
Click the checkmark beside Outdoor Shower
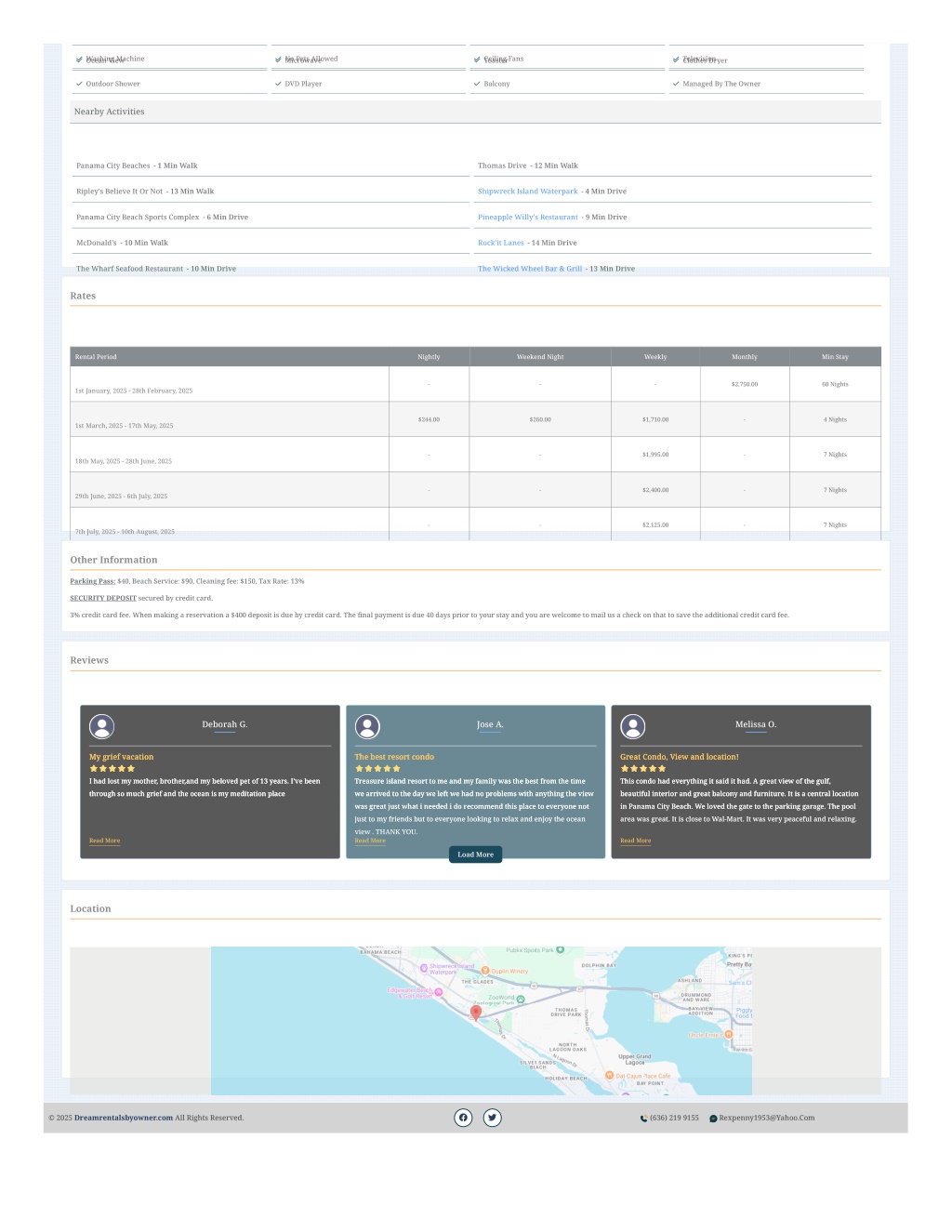pos(79,84)
